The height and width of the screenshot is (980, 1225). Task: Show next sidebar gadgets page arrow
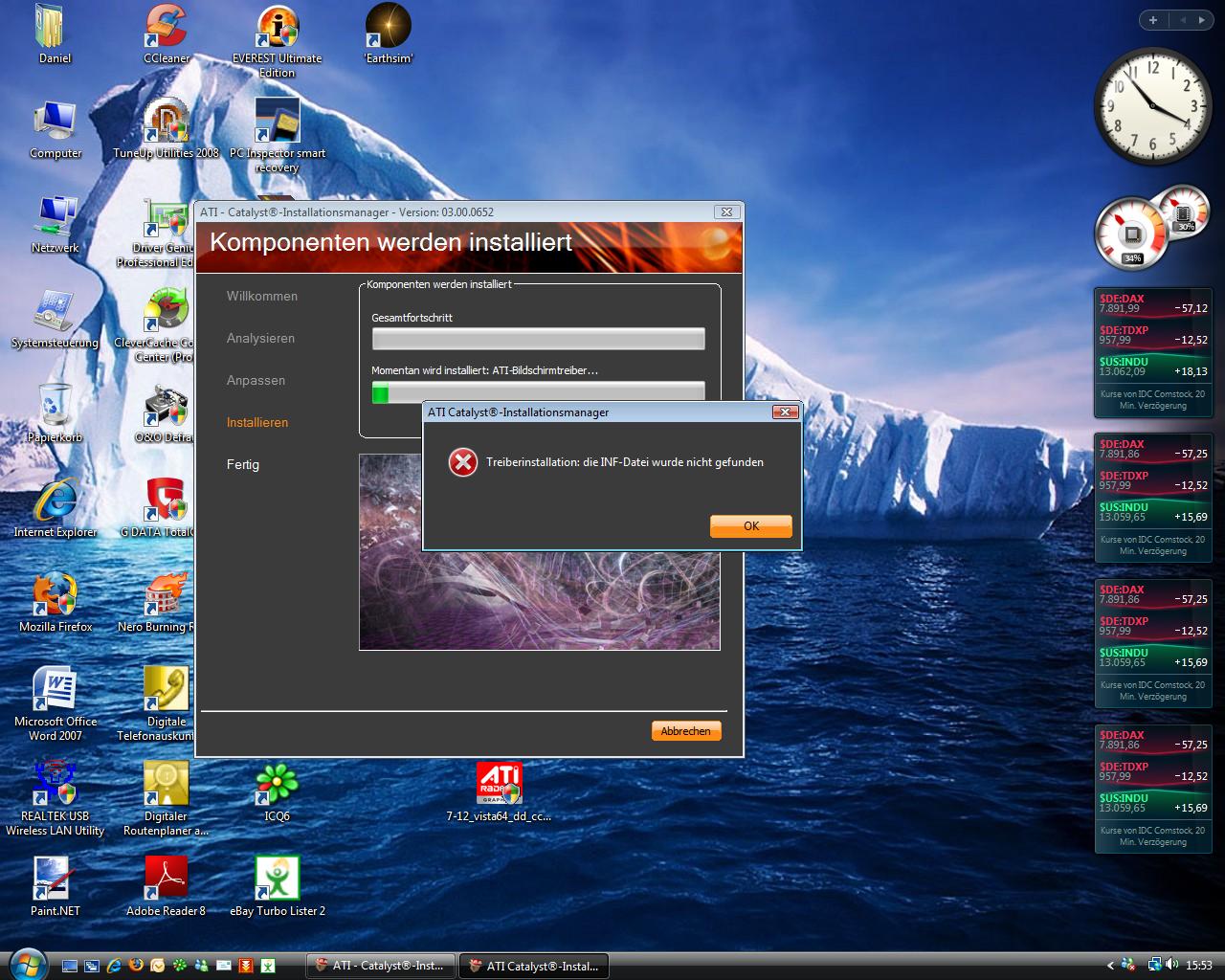click(1202, 20)
